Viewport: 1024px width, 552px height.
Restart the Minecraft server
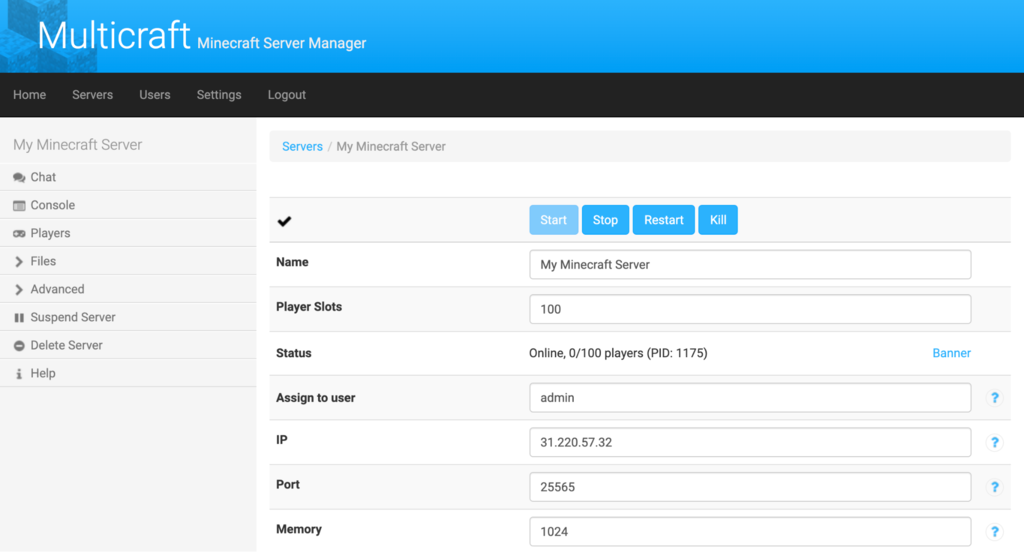pos(664,220)
